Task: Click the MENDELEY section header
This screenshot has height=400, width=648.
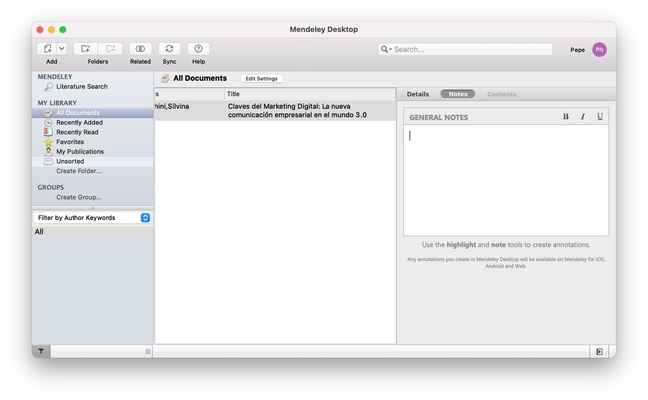Action: point(55,77)
